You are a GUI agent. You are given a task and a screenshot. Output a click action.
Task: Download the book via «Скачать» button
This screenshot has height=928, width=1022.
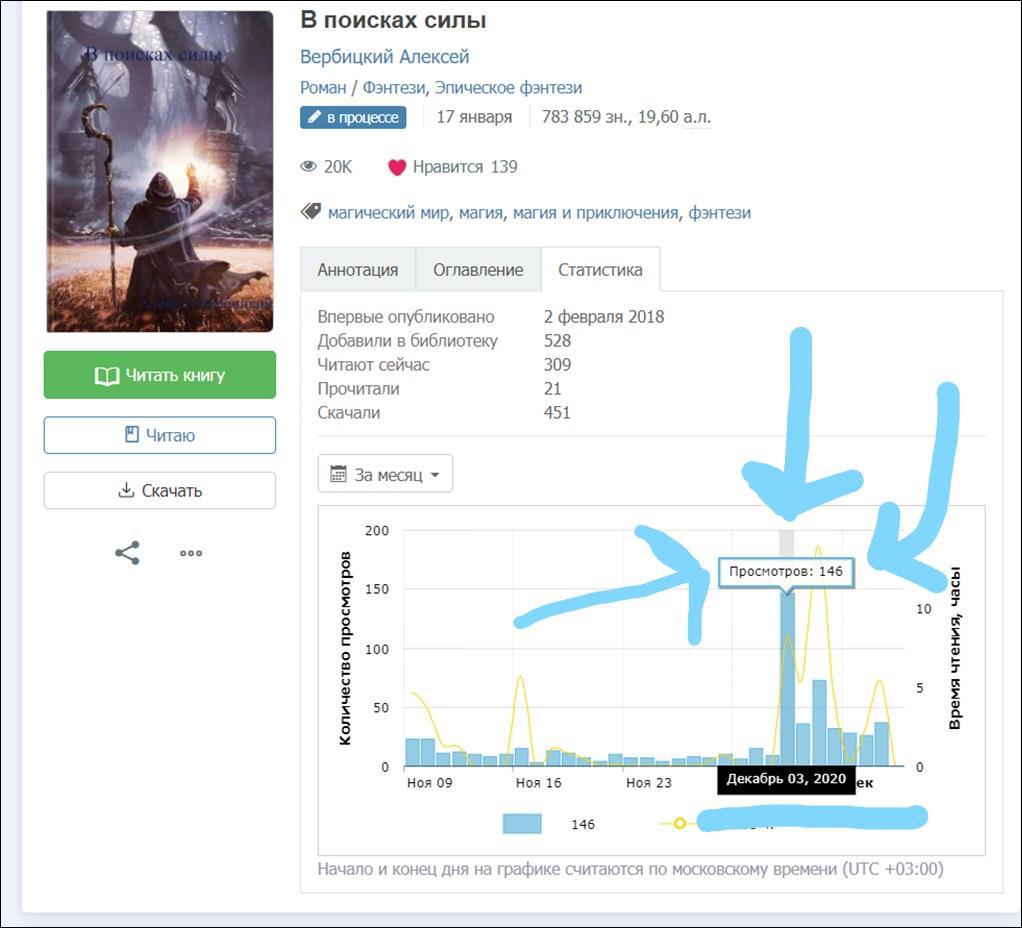(x=160, y=491)
